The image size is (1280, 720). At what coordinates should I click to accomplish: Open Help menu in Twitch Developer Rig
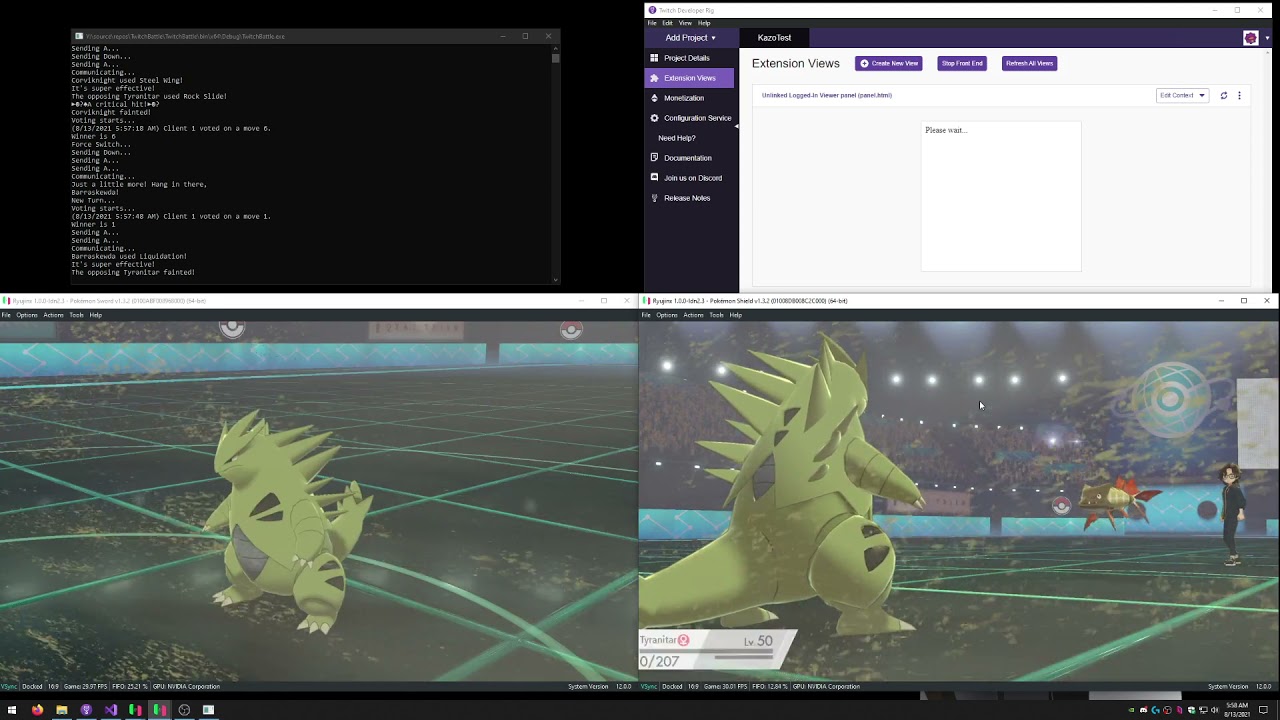pyautogui.click(x=704, y=23)
